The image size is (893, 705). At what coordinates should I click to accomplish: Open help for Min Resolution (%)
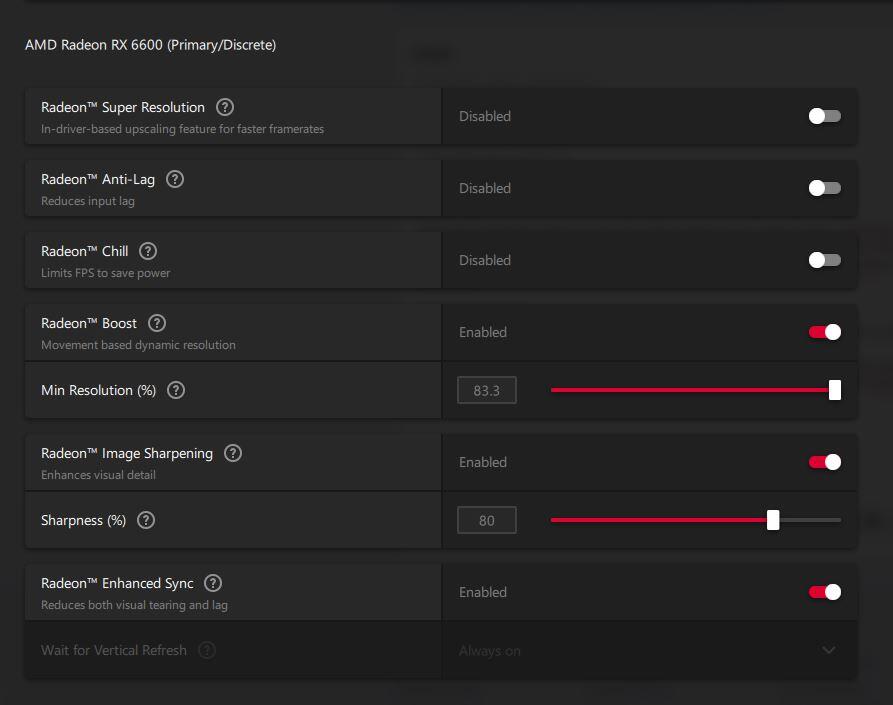(176, 390)
